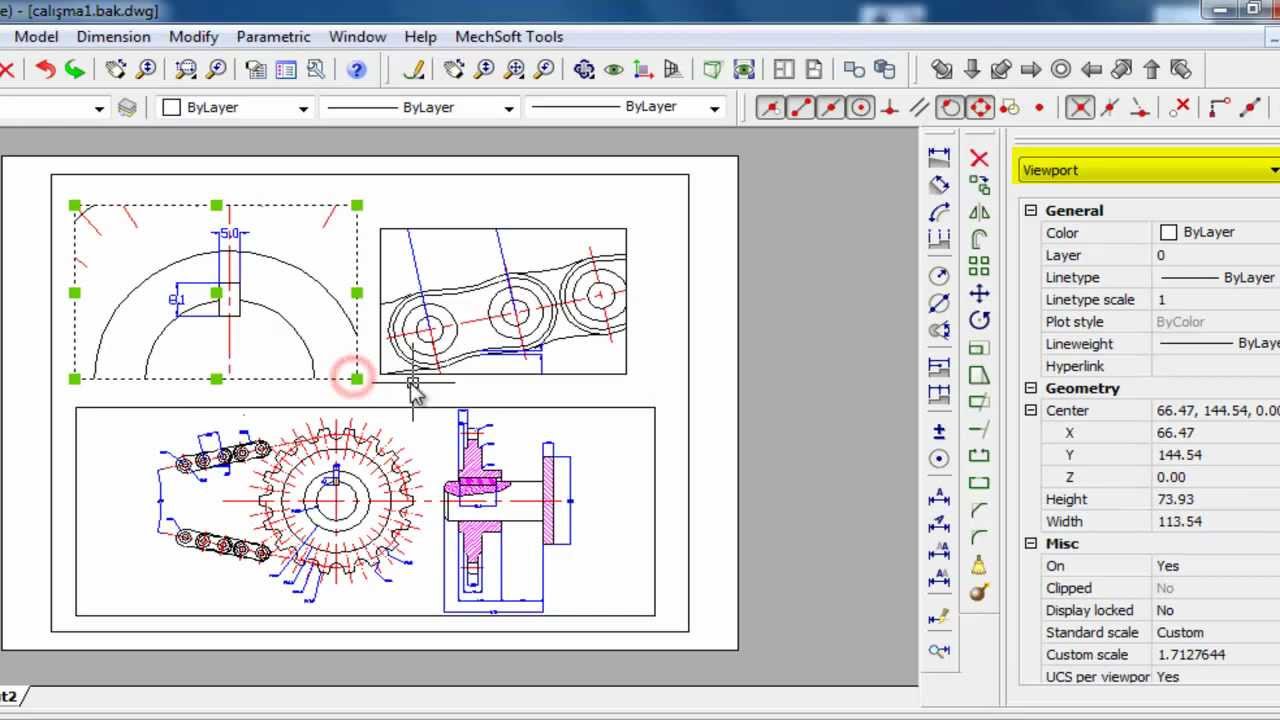1280x720 pixels.
Task: Toggle Tangent object snap
Action: 950,107
